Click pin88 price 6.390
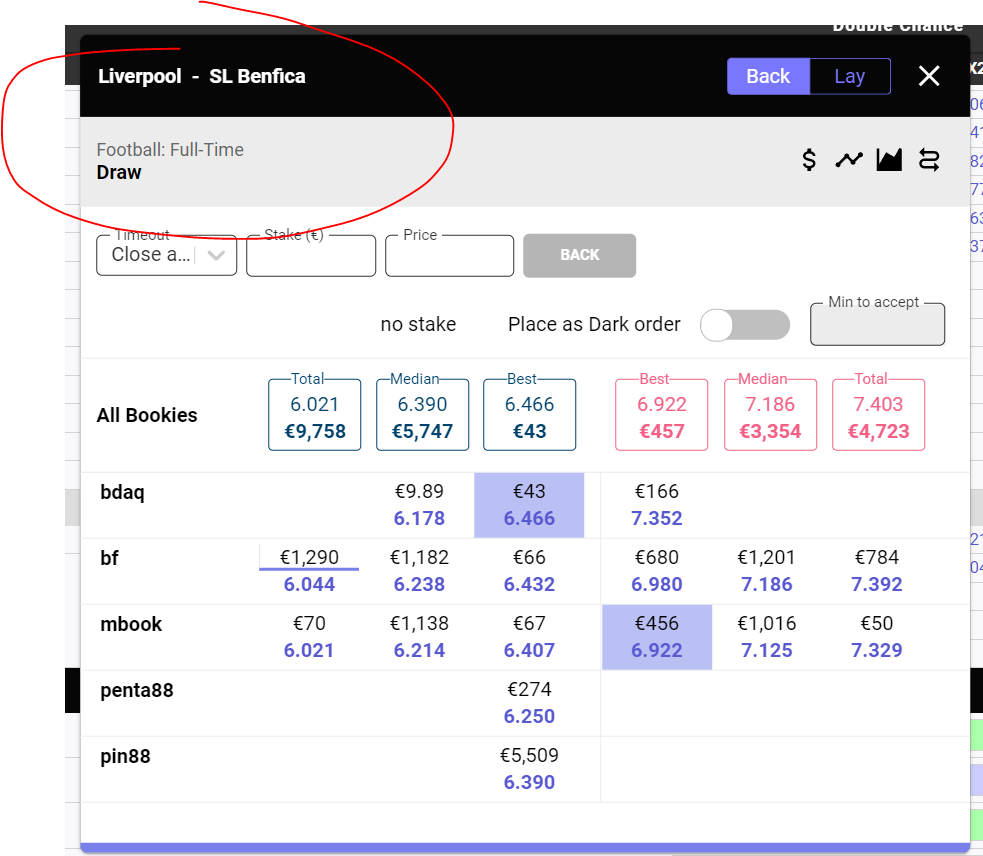This screenshot has width=983, height=856. pos(529,782)
